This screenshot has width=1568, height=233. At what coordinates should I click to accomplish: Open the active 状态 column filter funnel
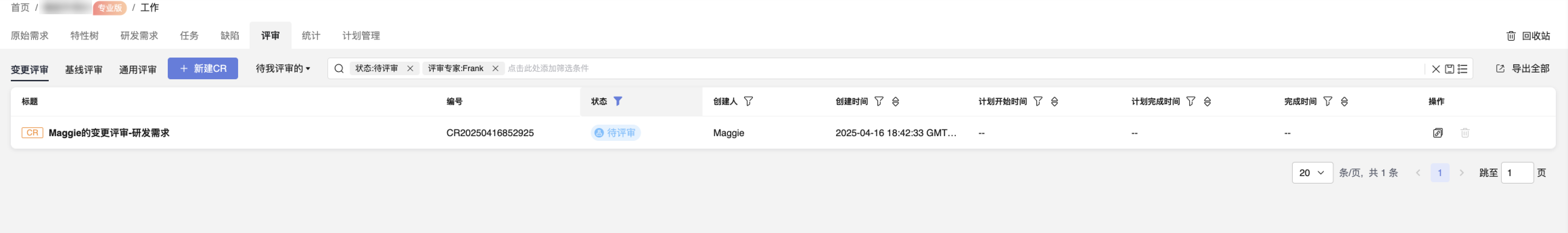618,101
